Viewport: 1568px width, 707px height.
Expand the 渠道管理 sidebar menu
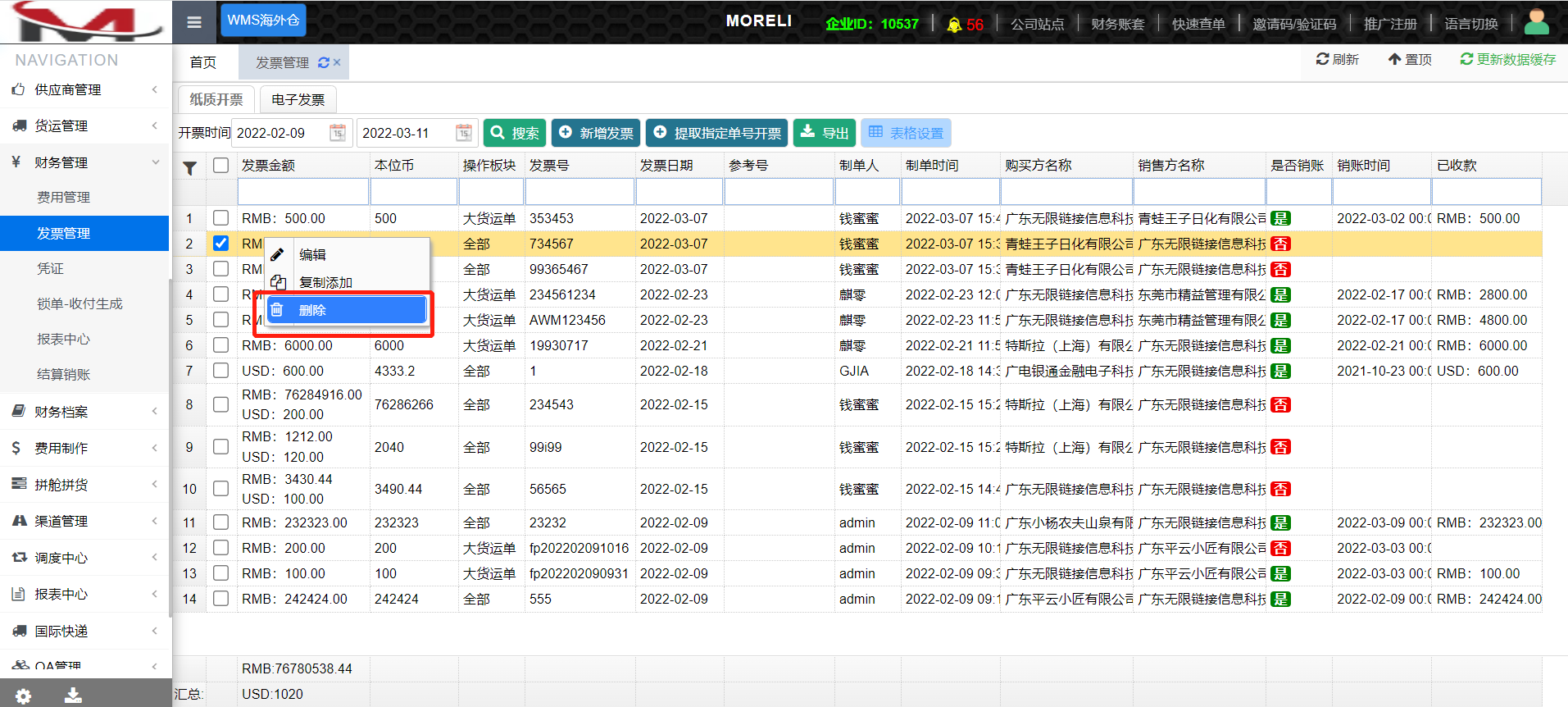coord(86,521)
